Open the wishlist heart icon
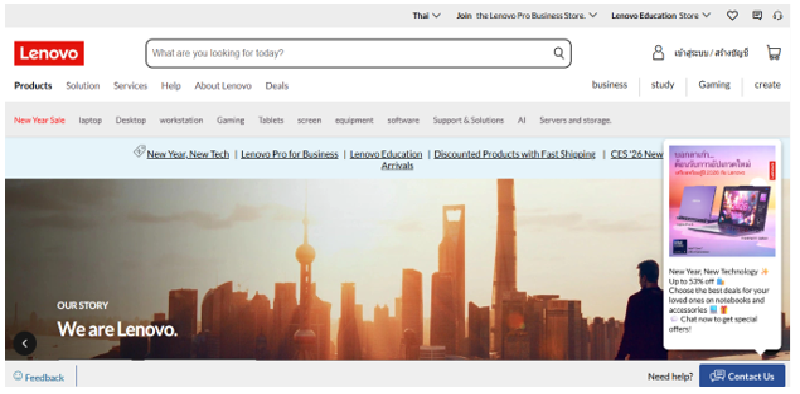The image size is (800, 394). pyautogui.click(x=732, y=16)
